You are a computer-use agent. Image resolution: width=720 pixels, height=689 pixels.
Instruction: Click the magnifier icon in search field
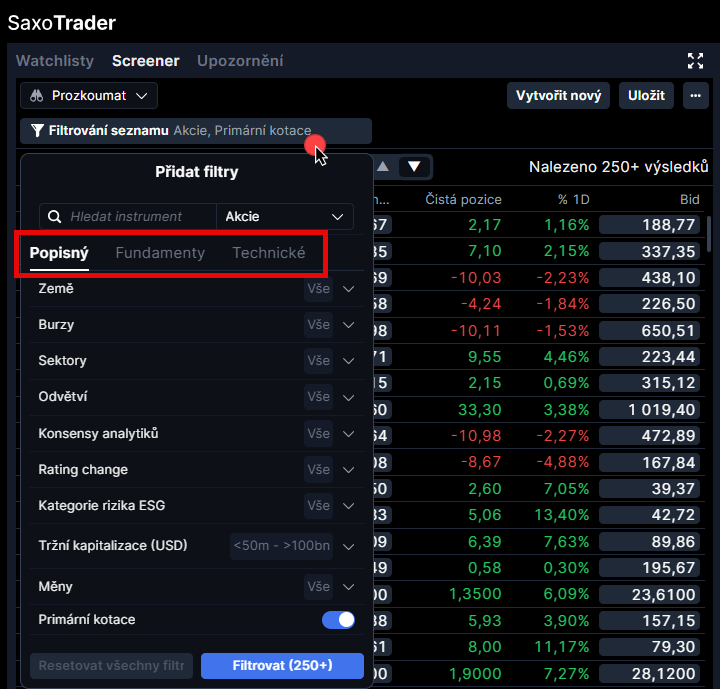55,217
